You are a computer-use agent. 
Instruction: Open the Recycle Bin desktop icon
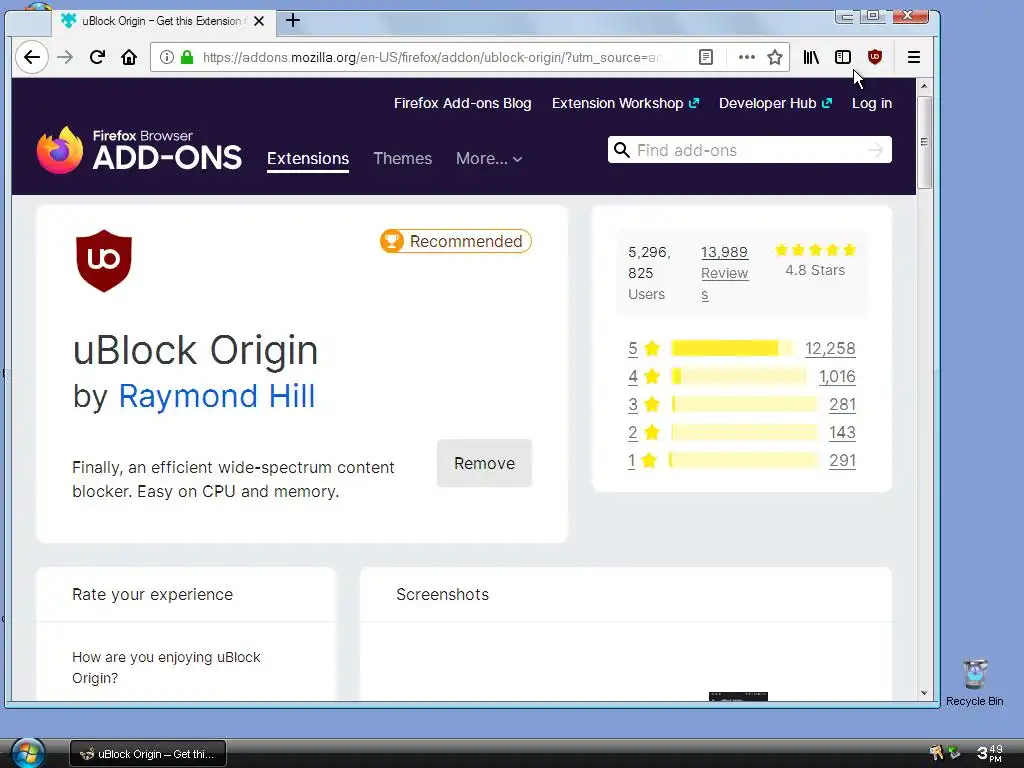point(974,682)
